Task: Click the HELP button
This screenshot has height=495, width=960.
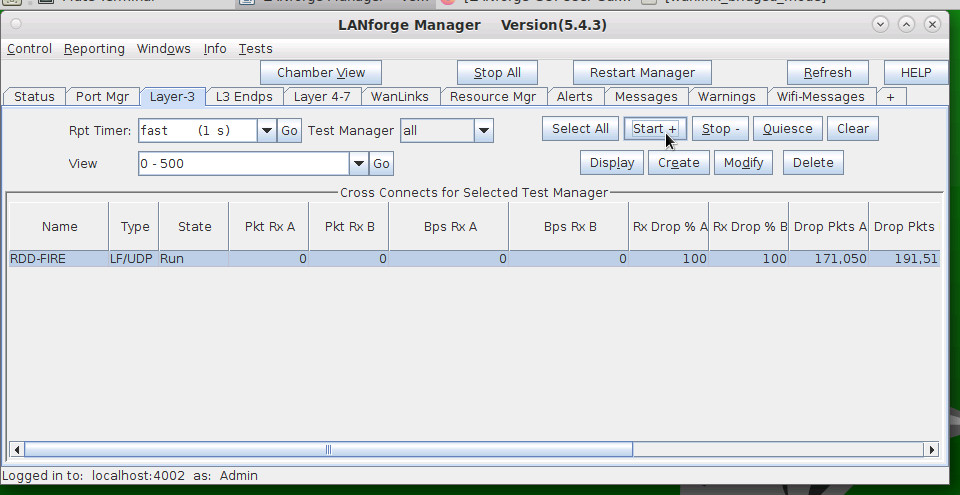Action: pyautogui.click(x=916, y=72)
